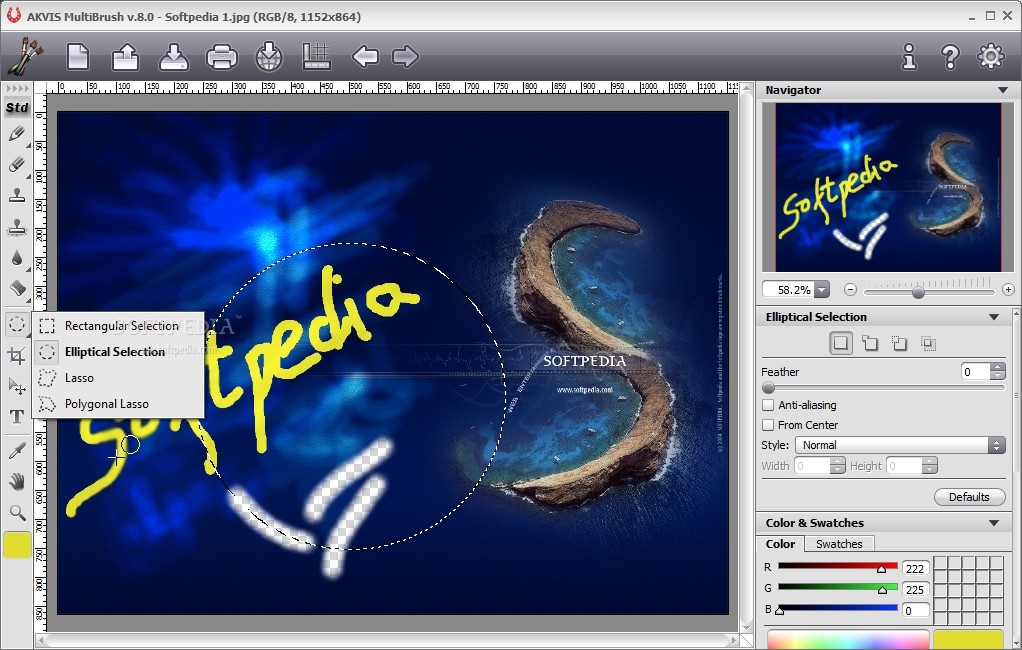The height and width of the screenshot is (650, 1022).
Task: Print the image with the printer icon
Action: [x=222, y=57]
